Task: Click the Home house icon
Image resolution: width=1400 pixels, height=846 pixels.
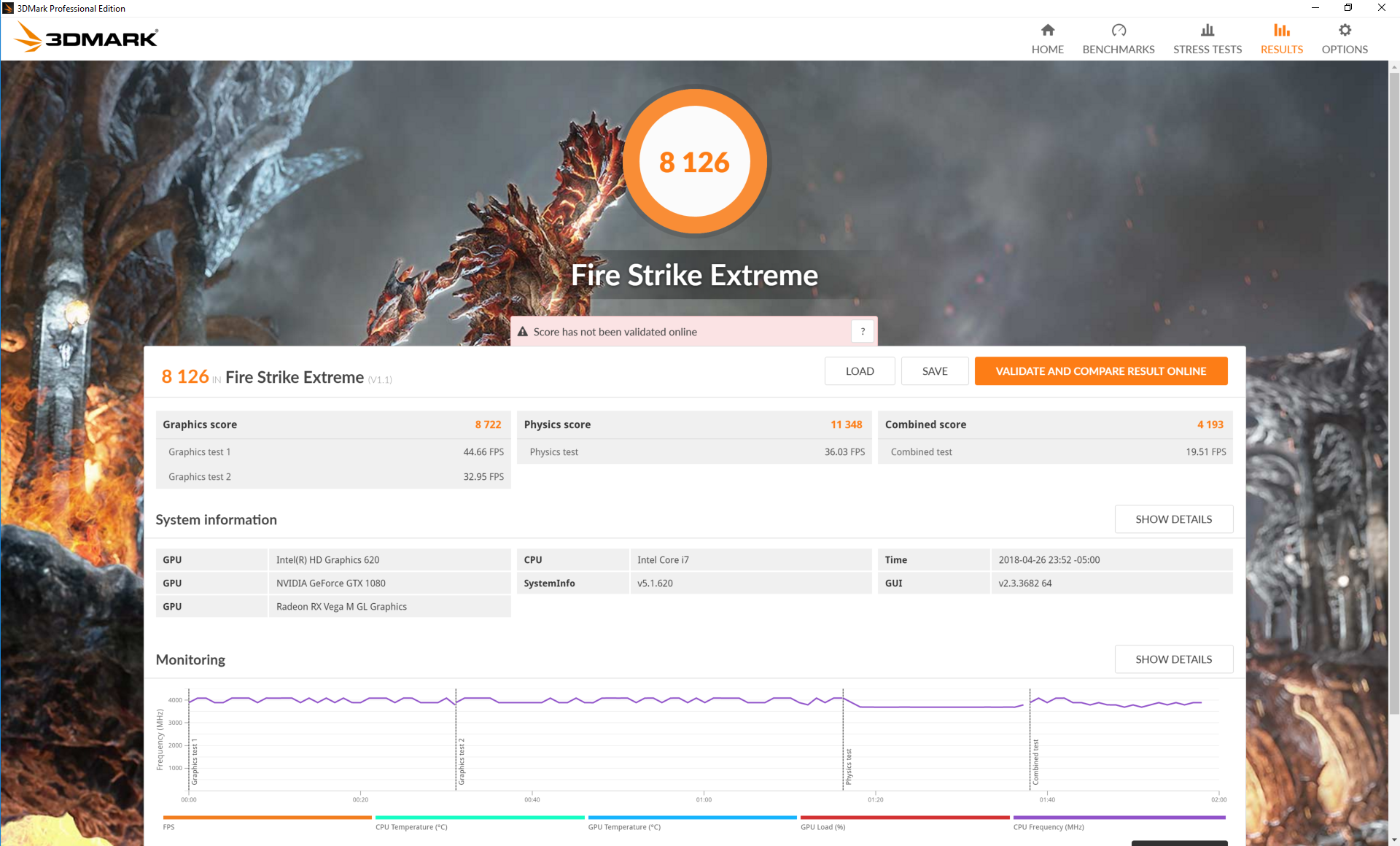Action: click(1047, 30)
